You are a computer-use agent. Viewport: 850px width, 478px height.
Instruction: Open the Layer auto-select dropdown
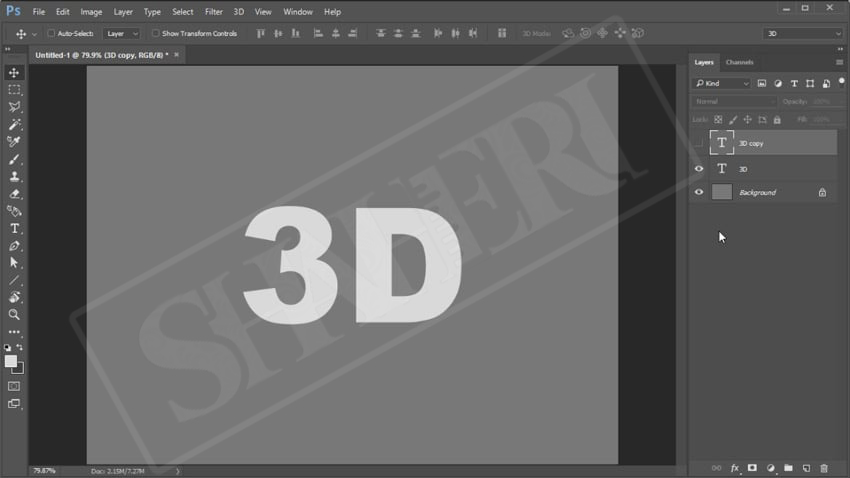click(122, 34)
